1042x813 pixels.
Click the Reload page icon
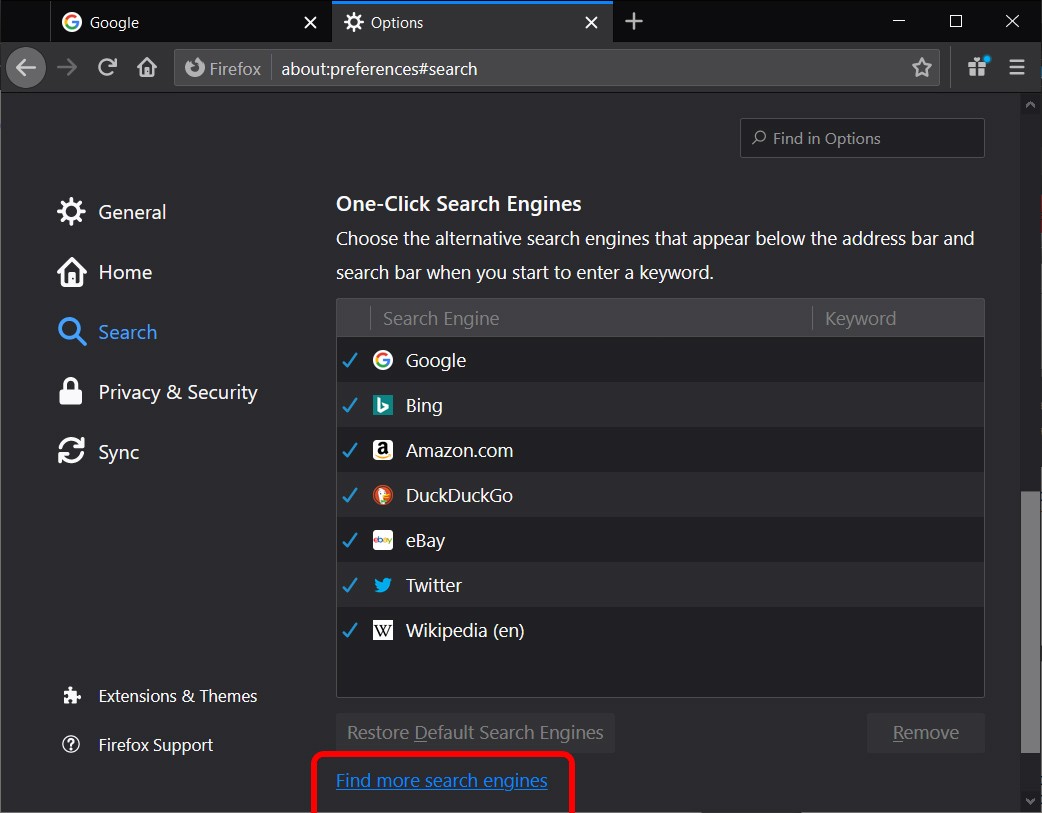(x=107, y=68)
